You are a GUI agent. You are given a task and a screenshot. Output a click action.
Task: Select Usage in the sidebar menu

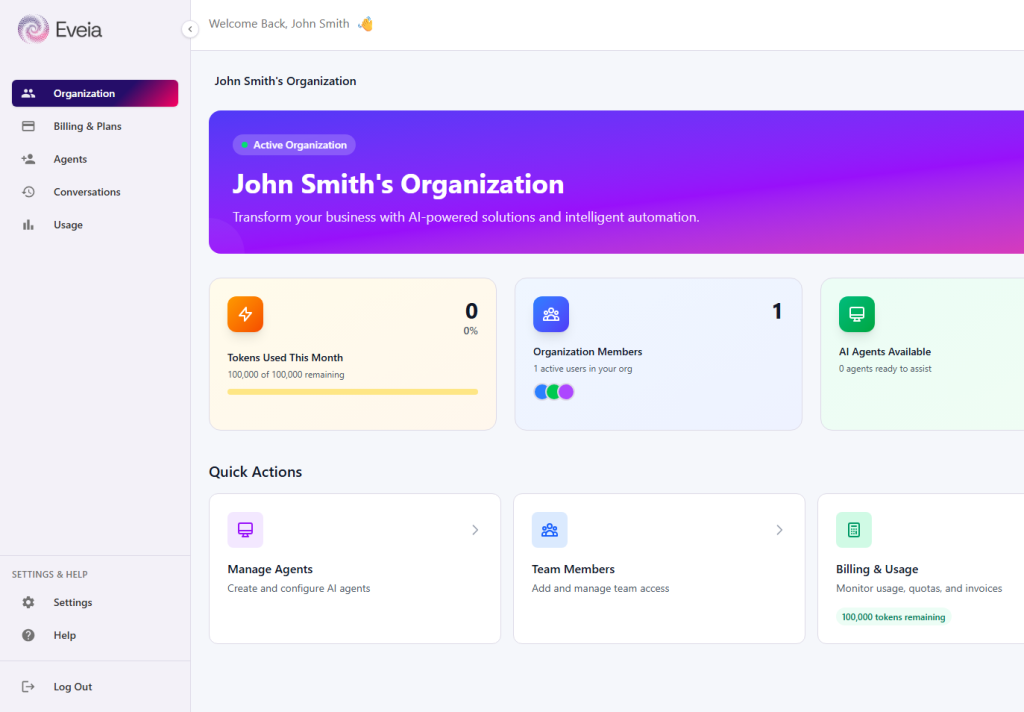(68, 225)
